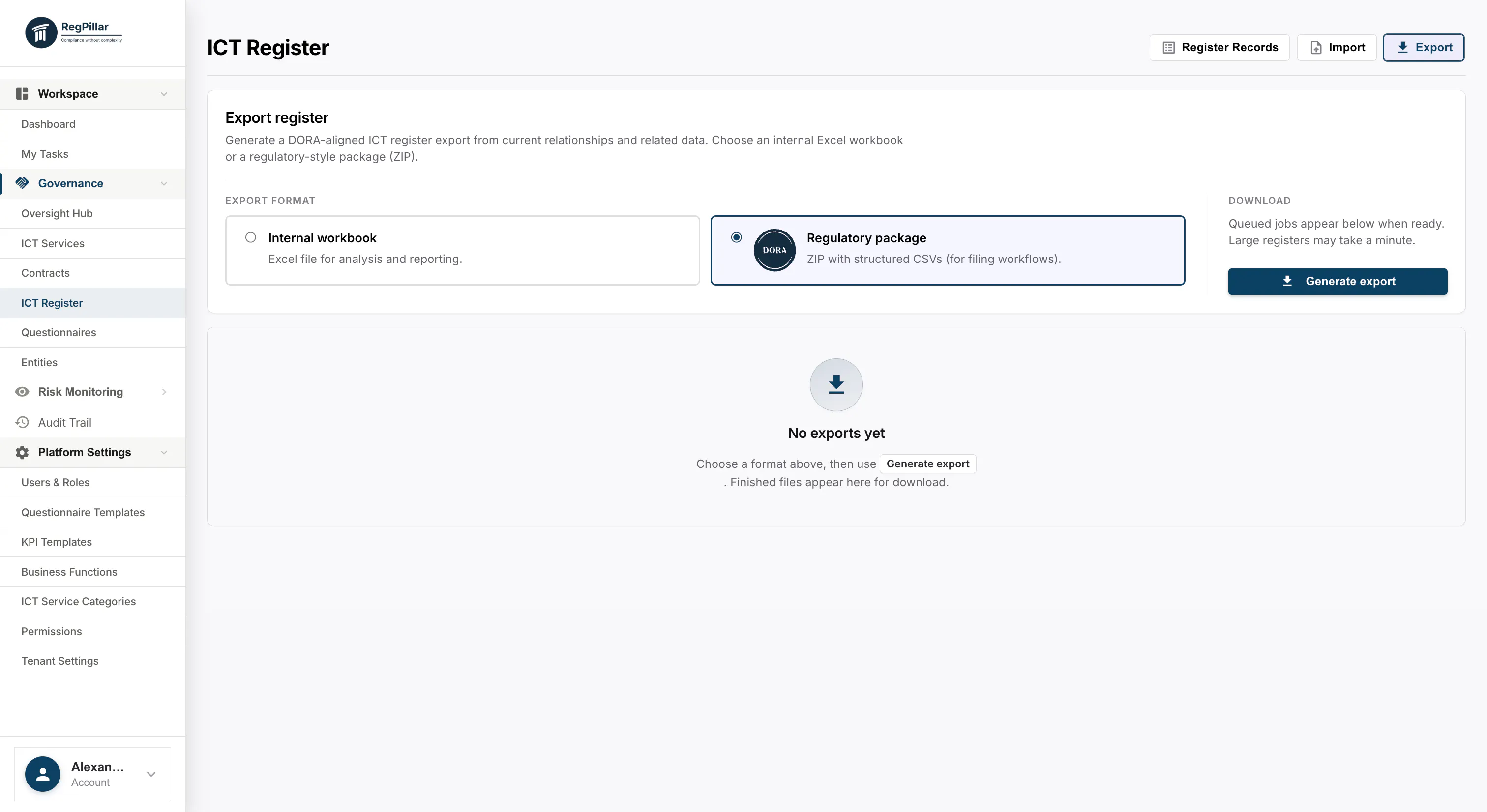Click the Register Records list icon
The height and width of the screenshot is (812, 1487).
click(x=1168, y=47)
